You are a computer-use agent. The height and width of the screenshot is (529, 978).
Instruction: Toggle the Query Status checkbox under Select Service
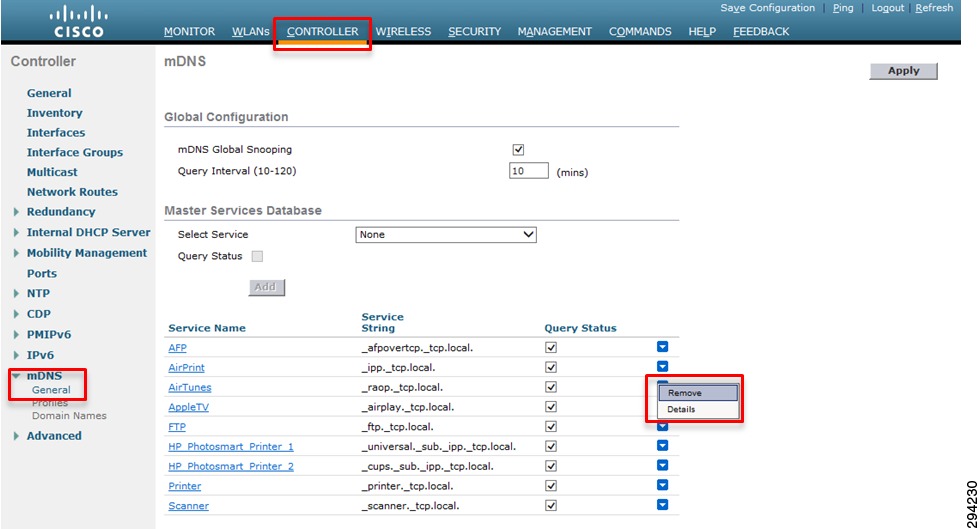[257, 256]
